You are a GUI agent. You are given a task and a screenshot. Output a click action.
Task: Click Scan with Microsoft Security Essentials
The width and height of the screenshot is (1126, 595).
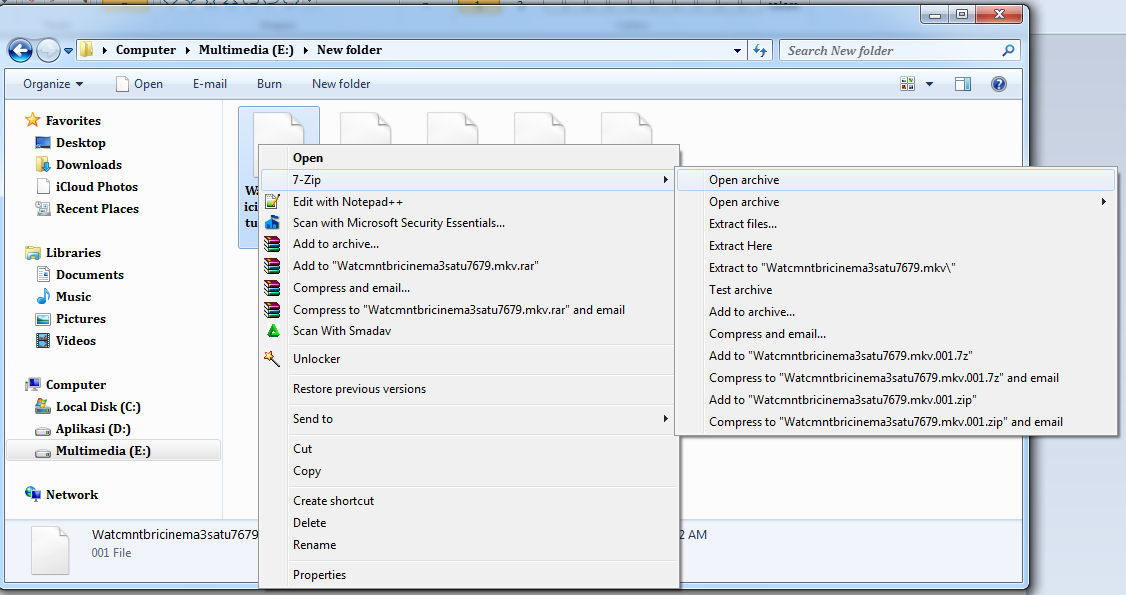[x=468, y=223]
